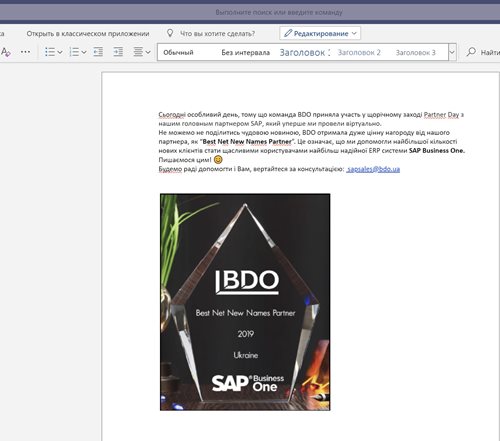Expand paragraph alignment dropdown arrow
This screenshot has width=500, height=441.
148,52
